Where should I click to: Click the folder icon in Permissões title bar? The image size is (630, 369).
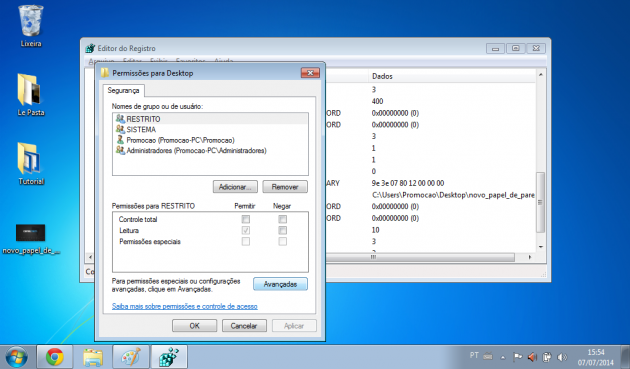coord(105,73)
